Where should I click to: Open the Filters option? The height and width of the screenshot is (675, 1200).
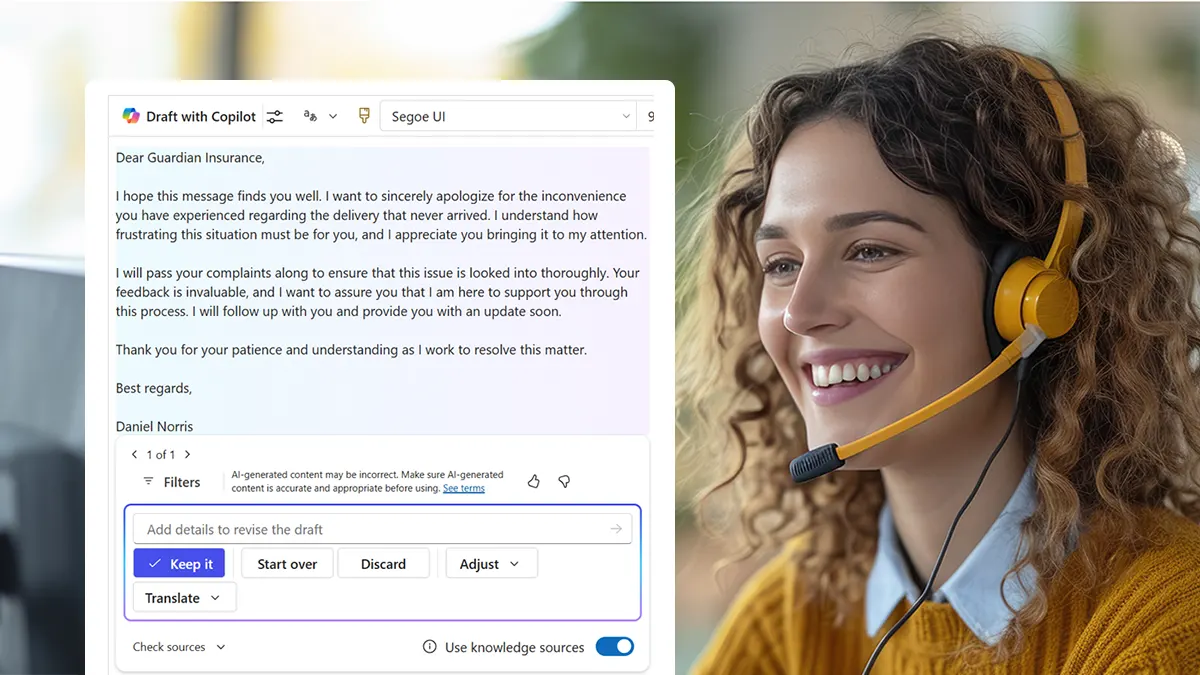[172, 482]
